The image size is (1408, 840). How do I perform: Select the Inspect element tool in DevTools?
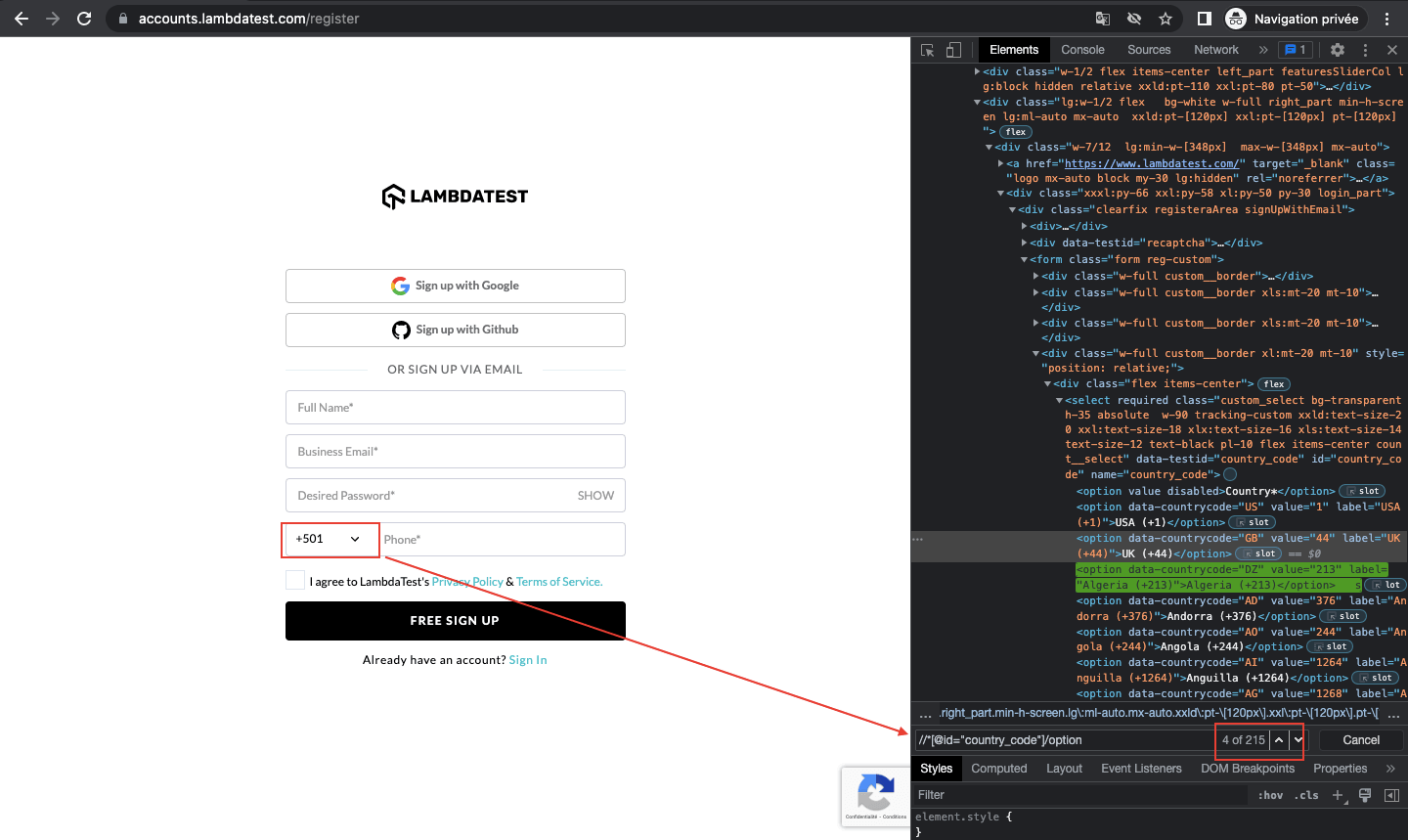926,49
